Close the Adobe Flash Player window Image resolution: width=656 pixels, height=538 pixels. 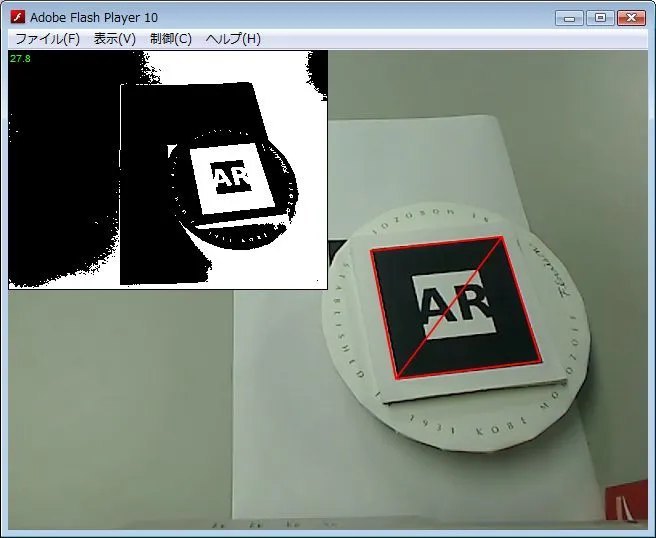coord(631,18)
